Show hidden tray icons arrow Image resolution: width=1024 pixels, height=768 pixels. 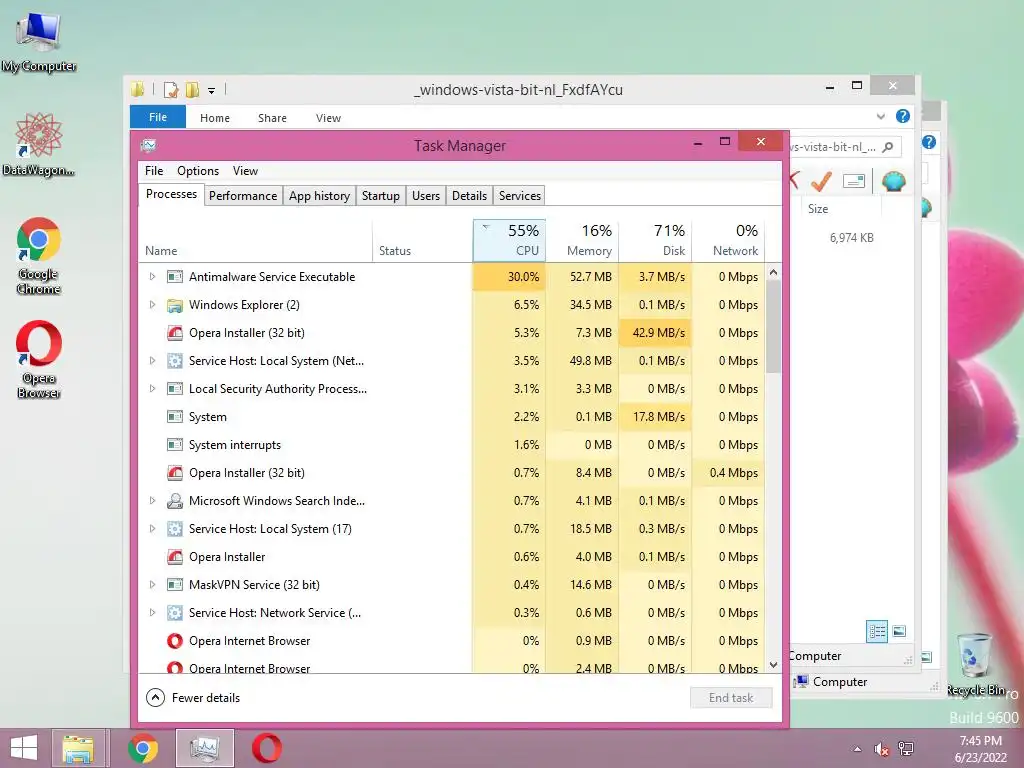coord(857,749)
